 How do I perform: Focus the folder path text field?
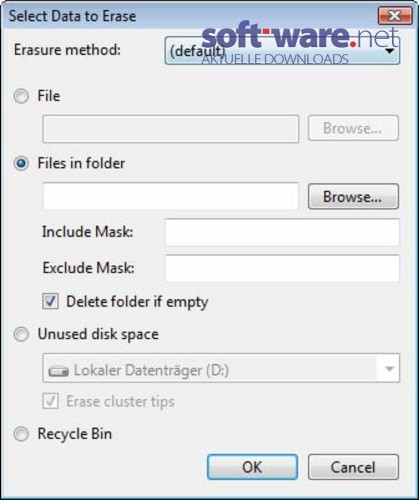(x=171, y=196)
